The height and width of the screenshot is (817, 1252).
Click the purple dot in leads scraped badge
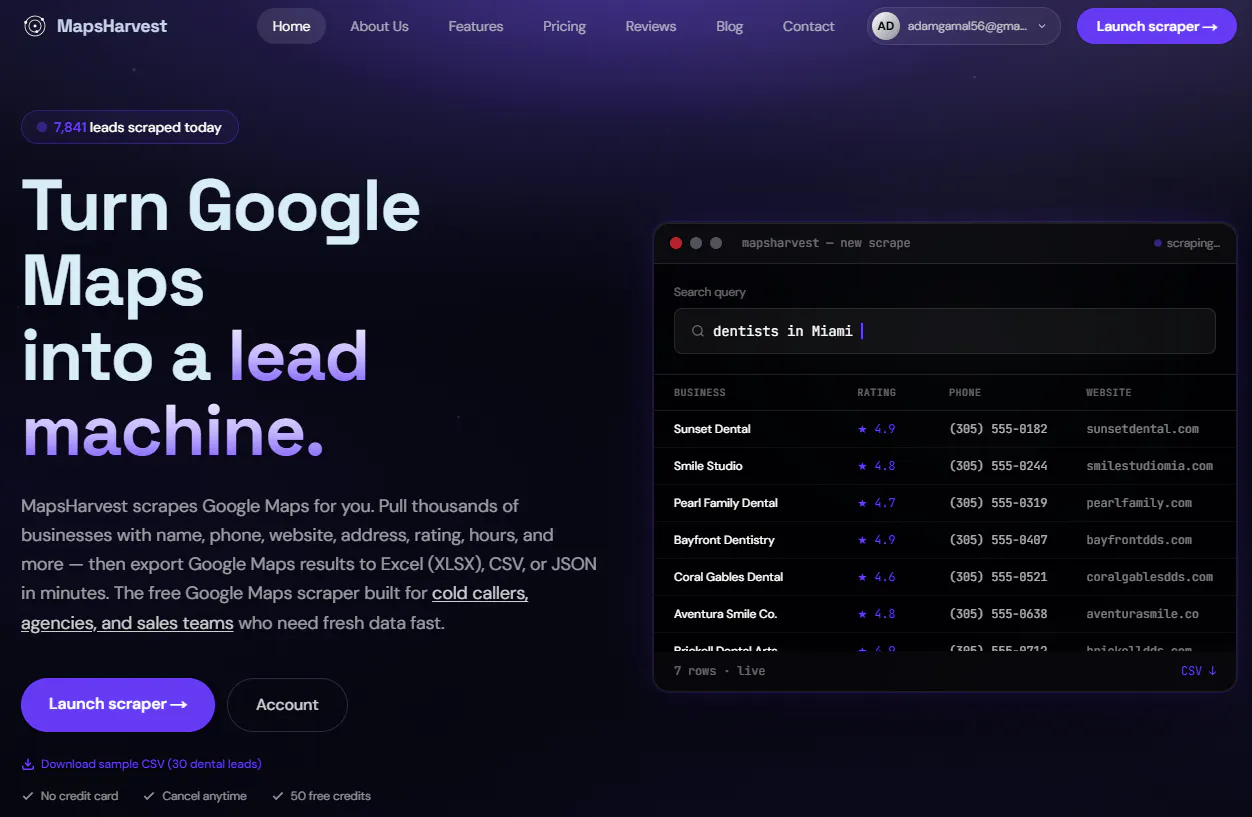pyautogui.click(x=42, y=127)
